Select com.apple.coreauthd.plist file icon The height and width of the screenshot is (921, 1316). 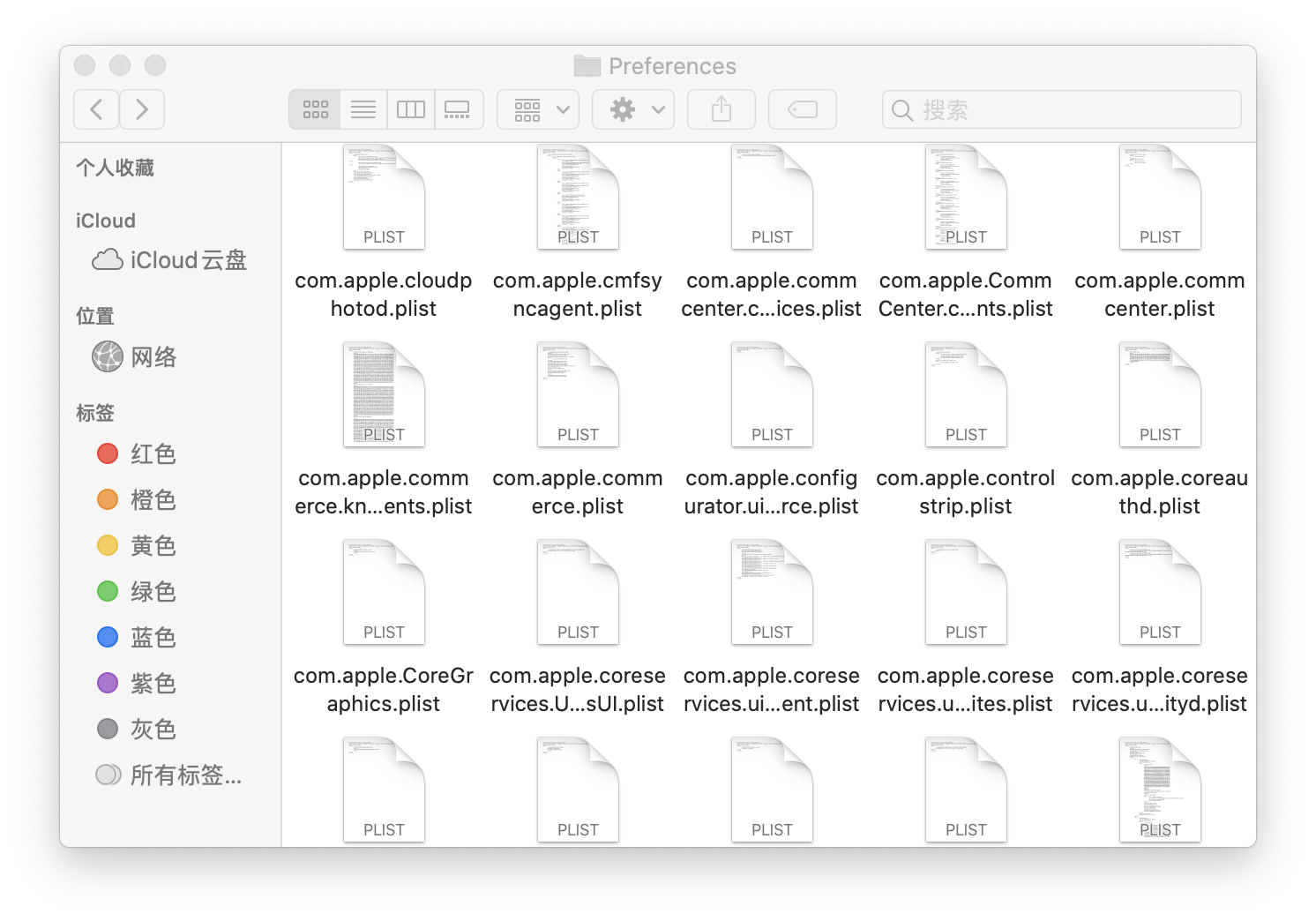pos(1160,395)
